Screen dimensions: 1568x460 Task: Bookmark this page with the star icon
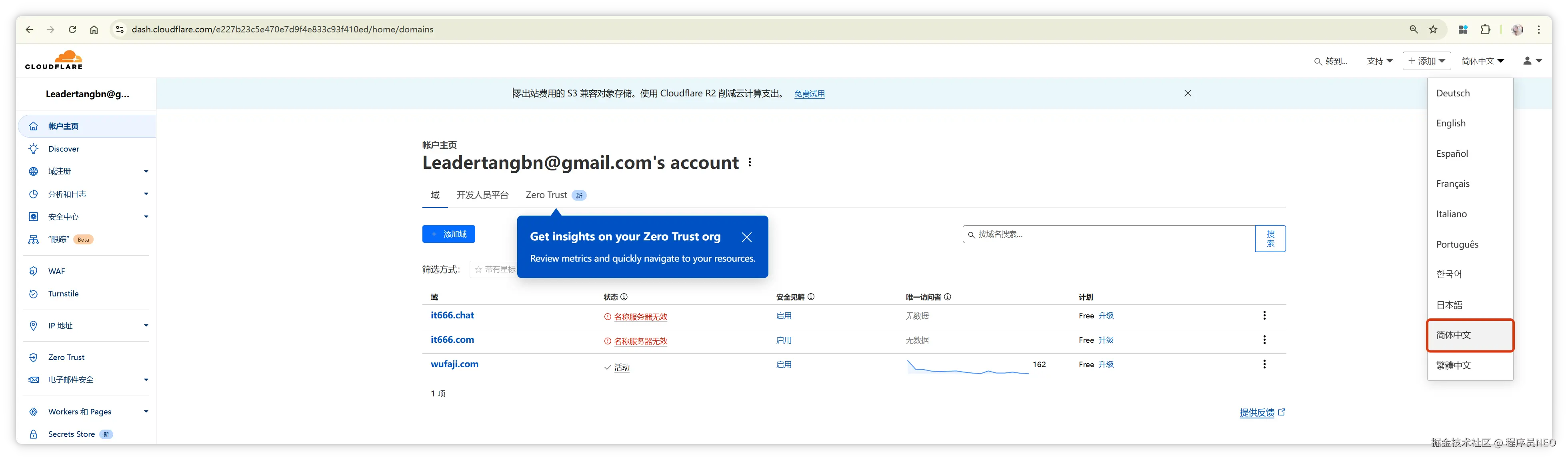pos(1433,30)
